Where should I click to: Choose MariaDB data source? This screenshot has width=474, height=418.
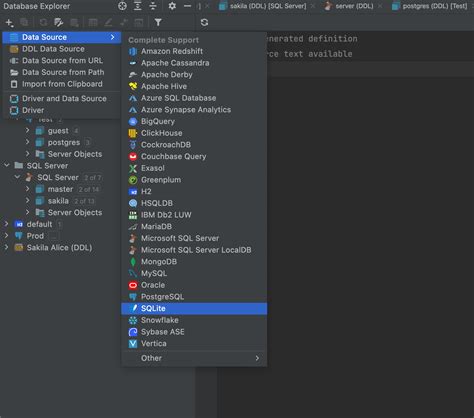[x=194, y=227]
